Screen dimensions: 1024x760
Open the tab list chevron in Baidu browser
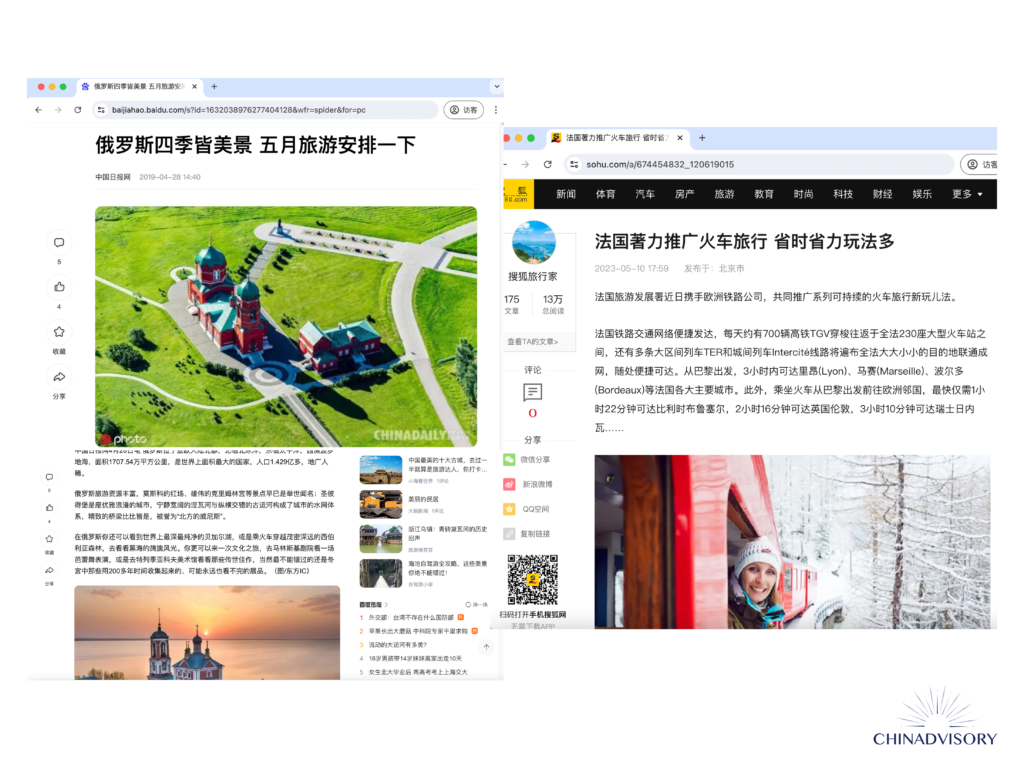tap(497, 86)
